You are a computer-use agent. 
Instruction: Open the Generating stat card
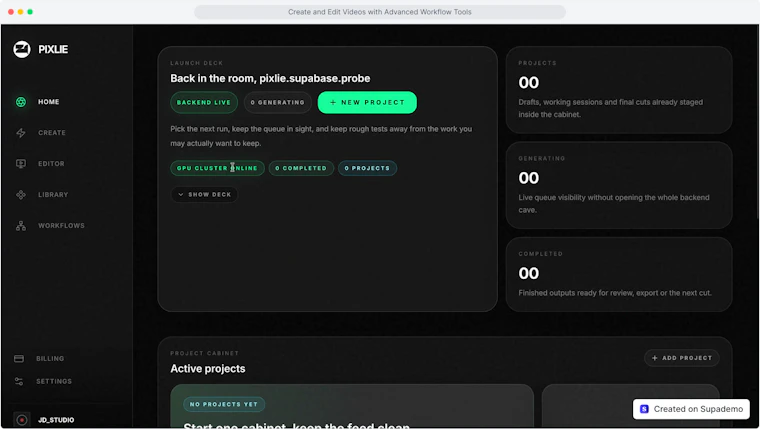(x=619, y=185)
